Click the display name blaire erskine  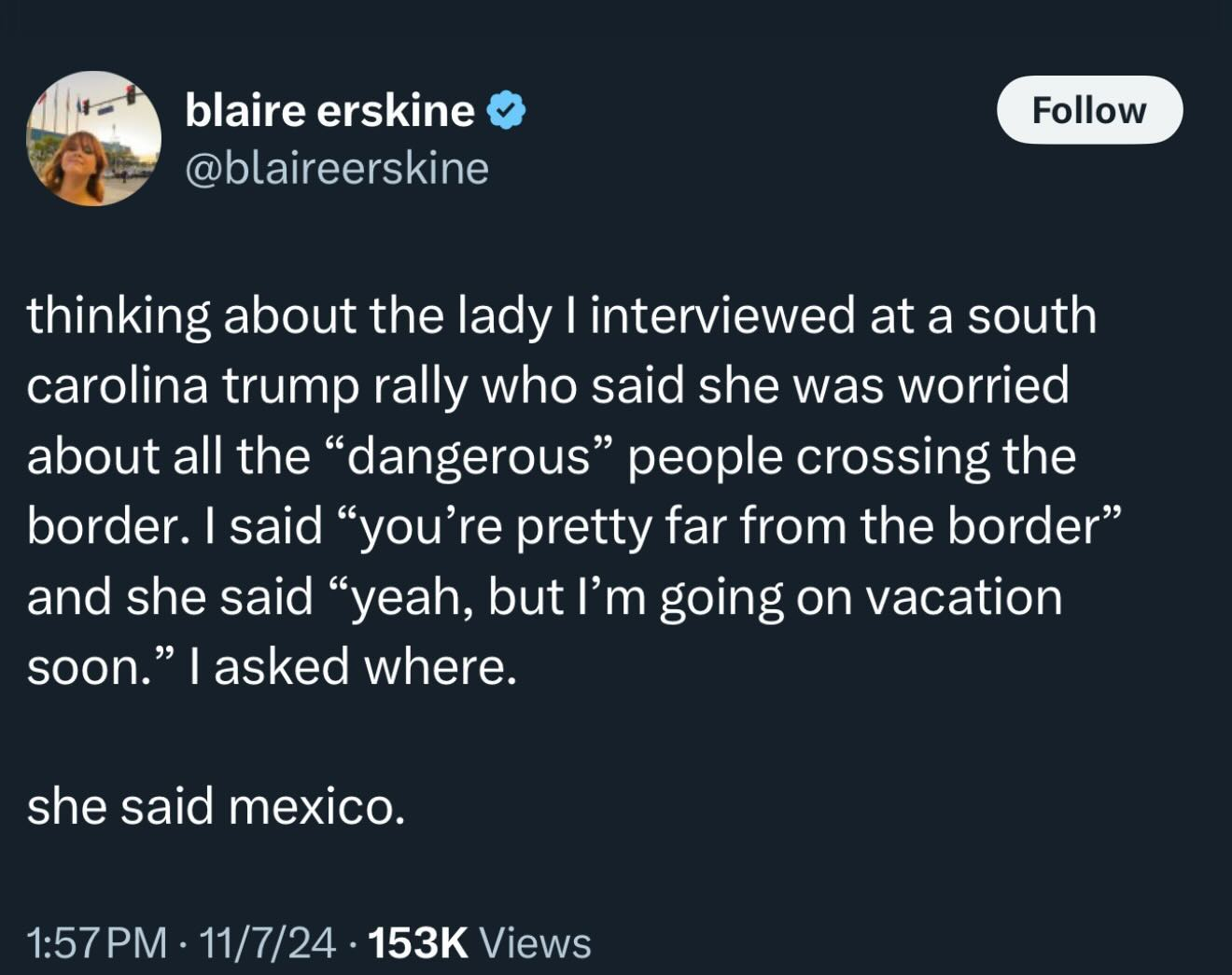(329, 111)
